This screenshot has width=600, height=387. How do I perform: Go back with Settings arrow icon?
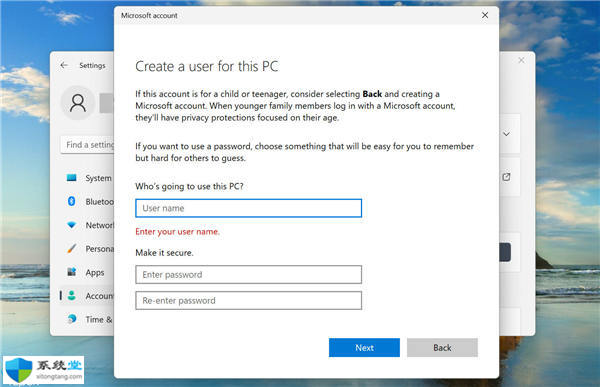64,65
